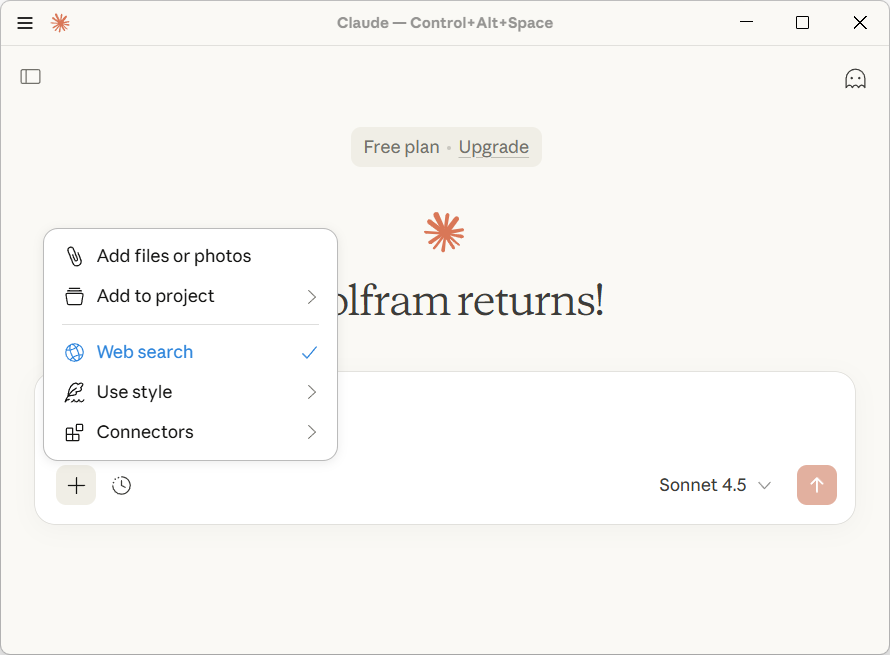Screen dimensions: 890x655
Task: Open the clock history icon
Action: point(121,486)
